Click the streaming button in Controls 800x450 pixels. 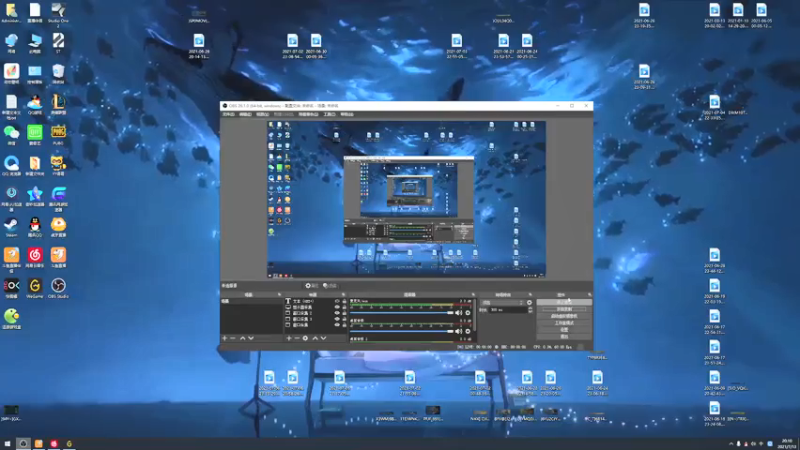click(564, 302)
